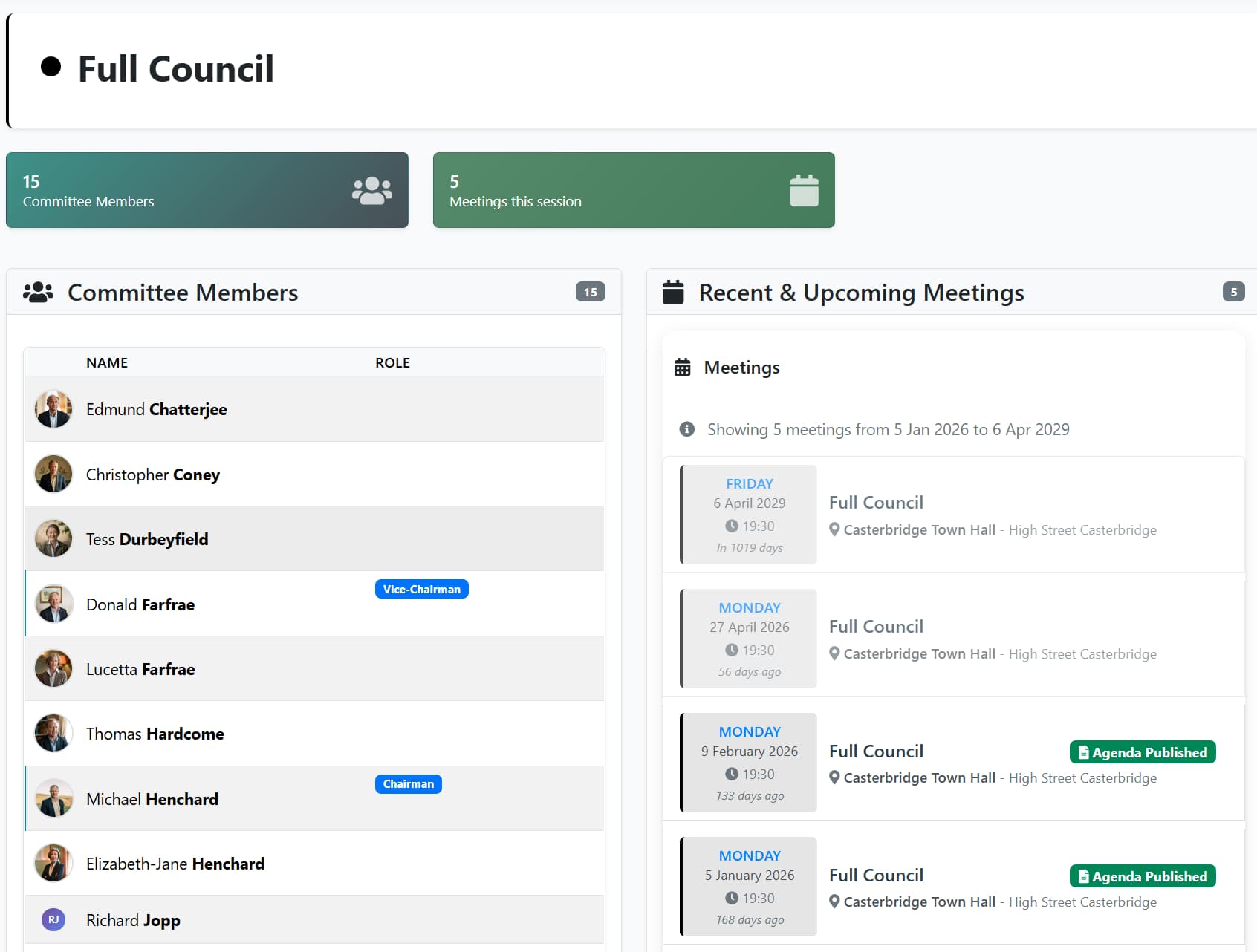Screen dimensions: 1257x952
Task: Click Edmund Chatterjee's avatar photo
Action: point(53,409)
